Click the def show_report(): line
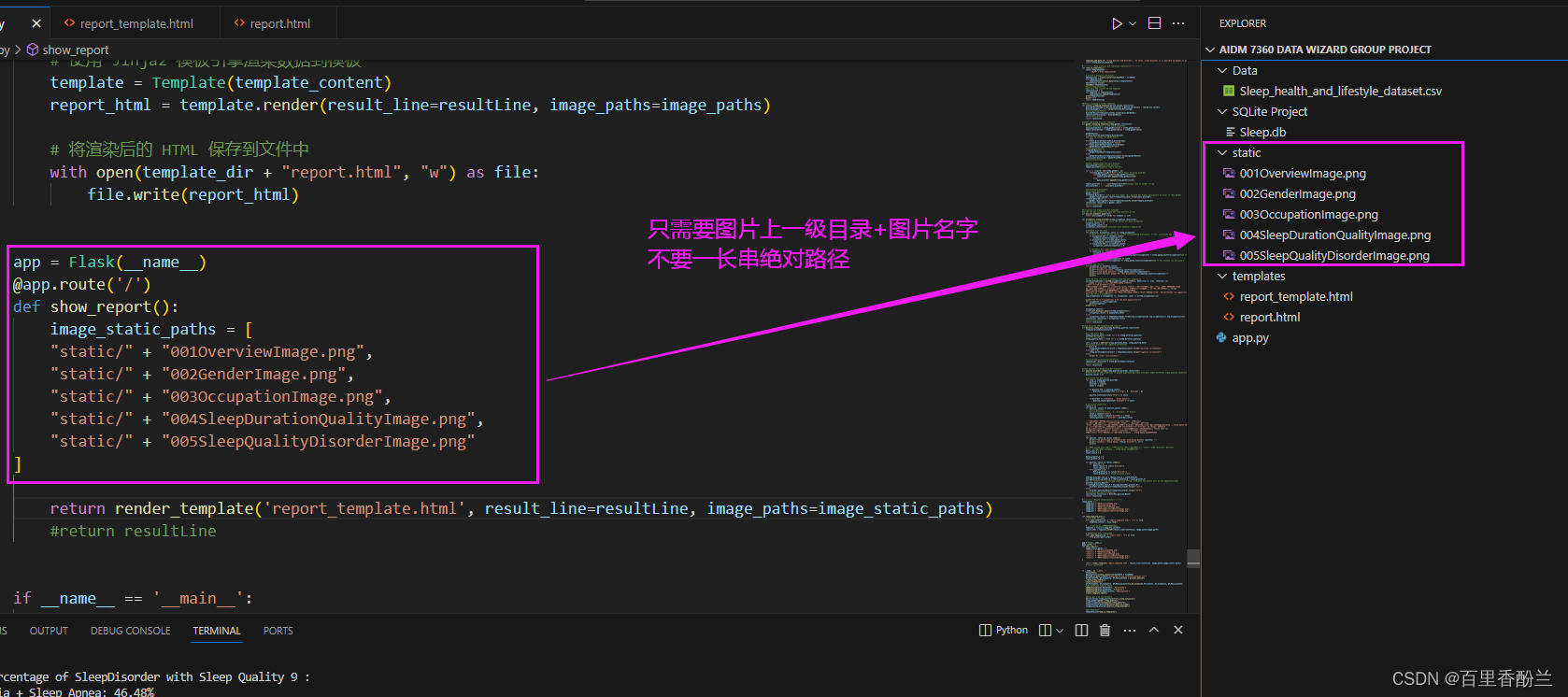The height and width of the screenshot is (697, 1568). (95, 307)
